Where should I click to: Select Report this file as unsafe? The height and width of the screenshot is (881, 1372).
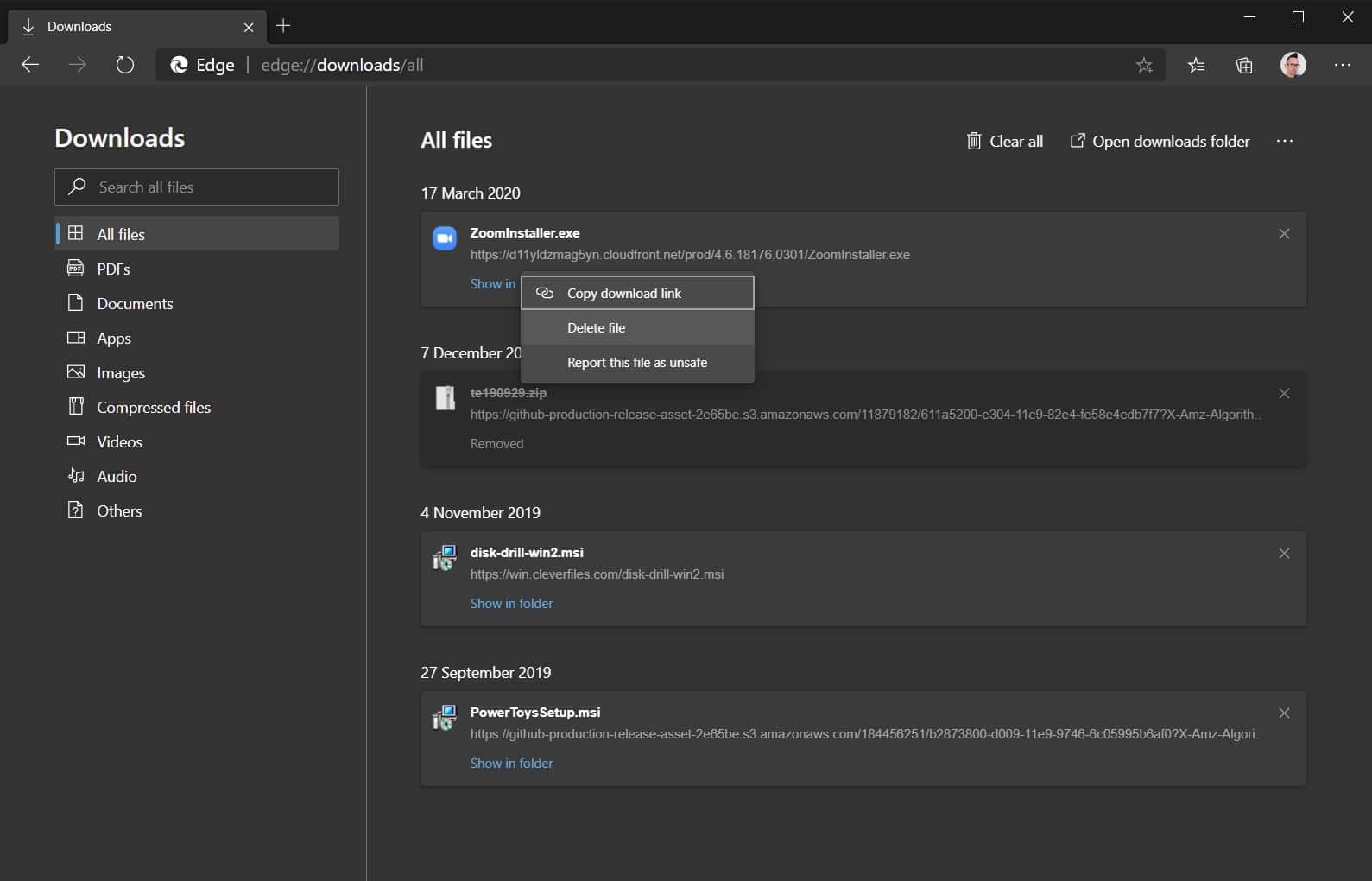636,363
